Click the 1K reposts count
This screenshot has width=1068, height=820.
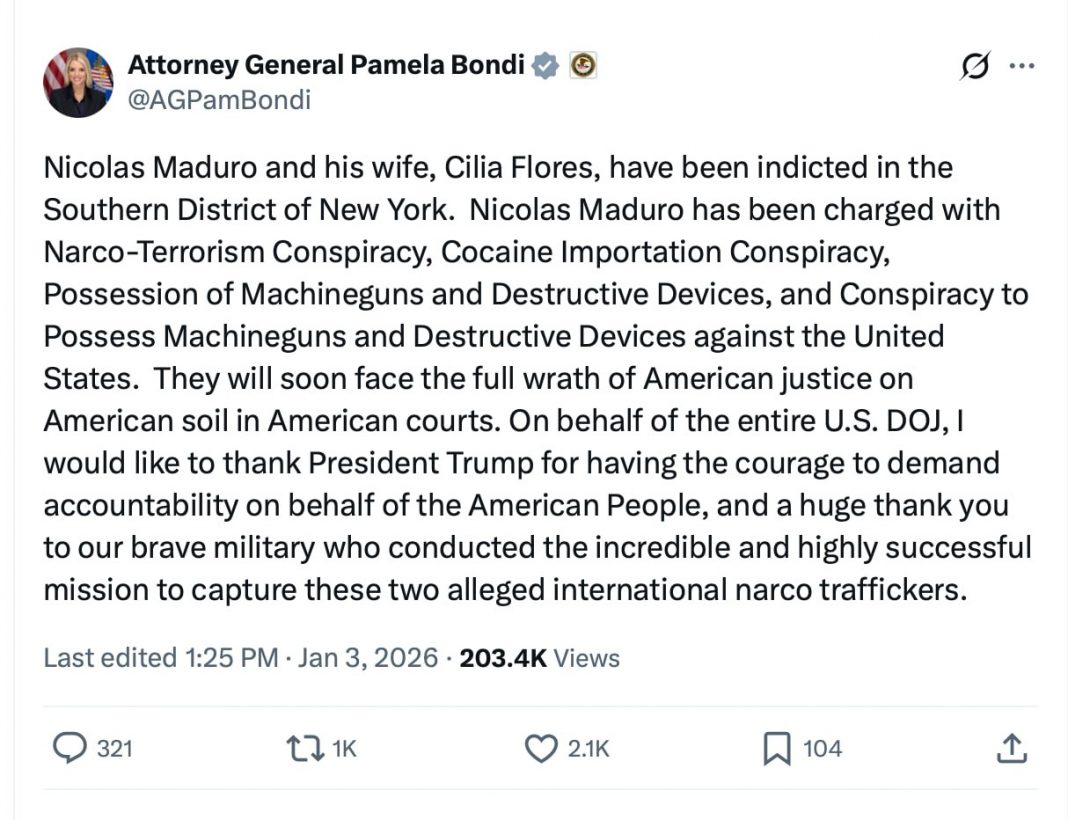coord(343,748)
